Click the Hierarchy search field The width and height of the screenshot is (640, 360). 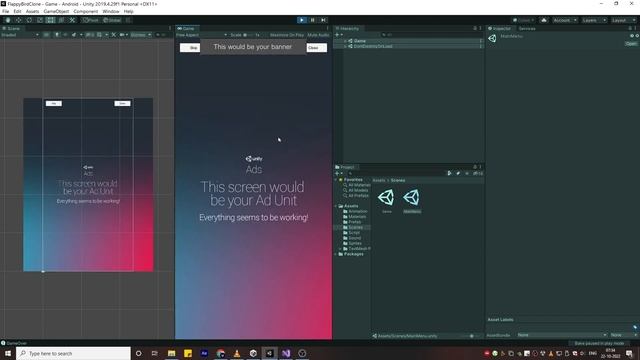click(431, 35)
